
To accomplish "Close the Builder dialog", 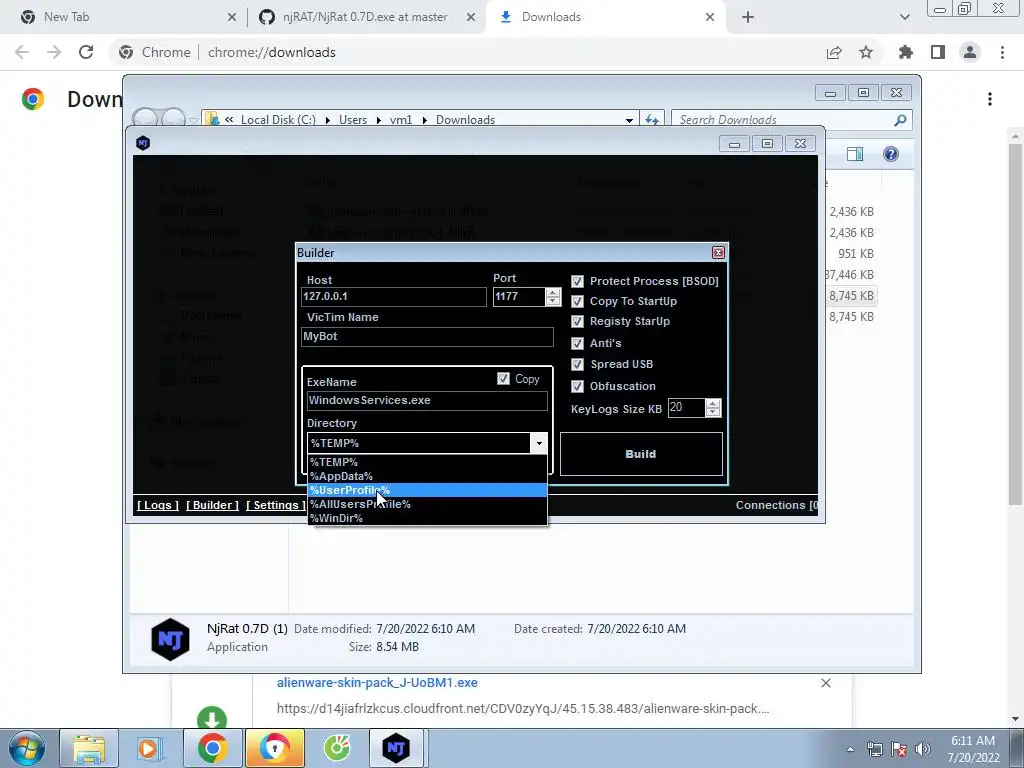I will (718, 253).
